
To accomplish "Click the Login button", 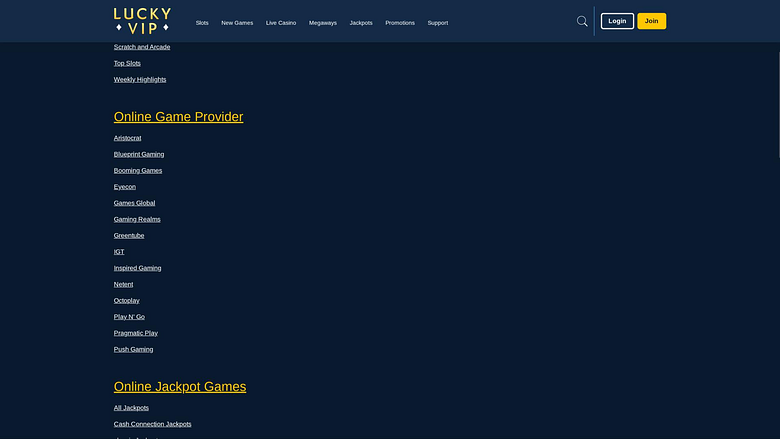I will (x=617, y=21).
